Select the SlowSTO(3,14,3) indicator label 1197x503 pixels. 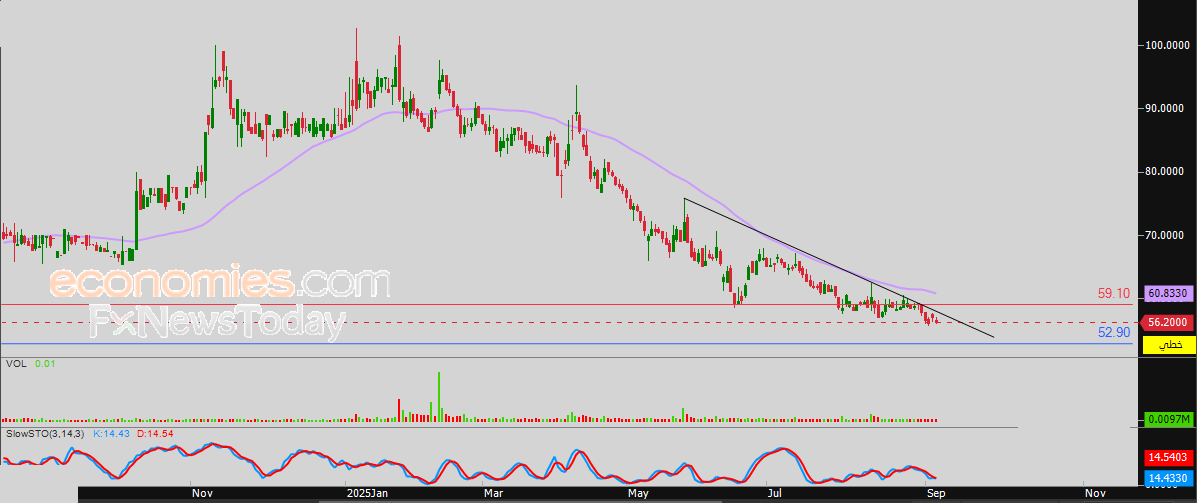click(46, 434)
